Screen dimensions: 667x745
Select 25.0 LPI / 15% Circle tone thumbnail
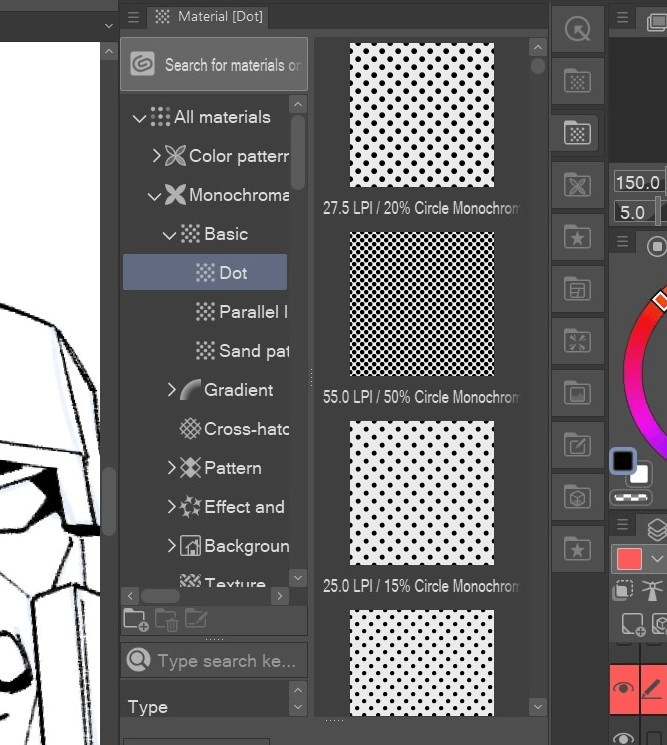422,493
